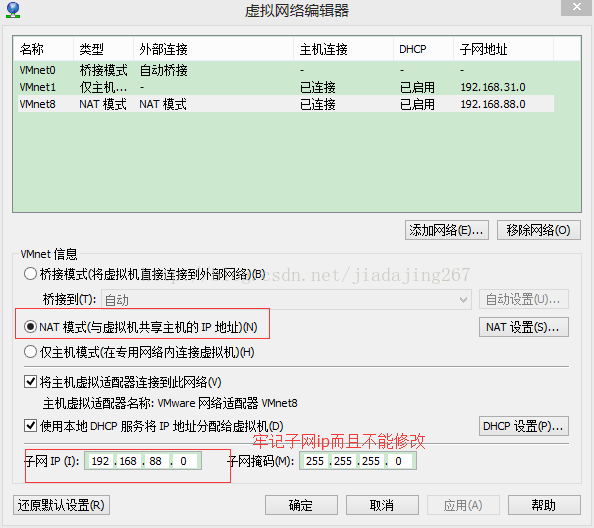
Task: Confirm with the 确定 button
Action: (x=301, y=505)
